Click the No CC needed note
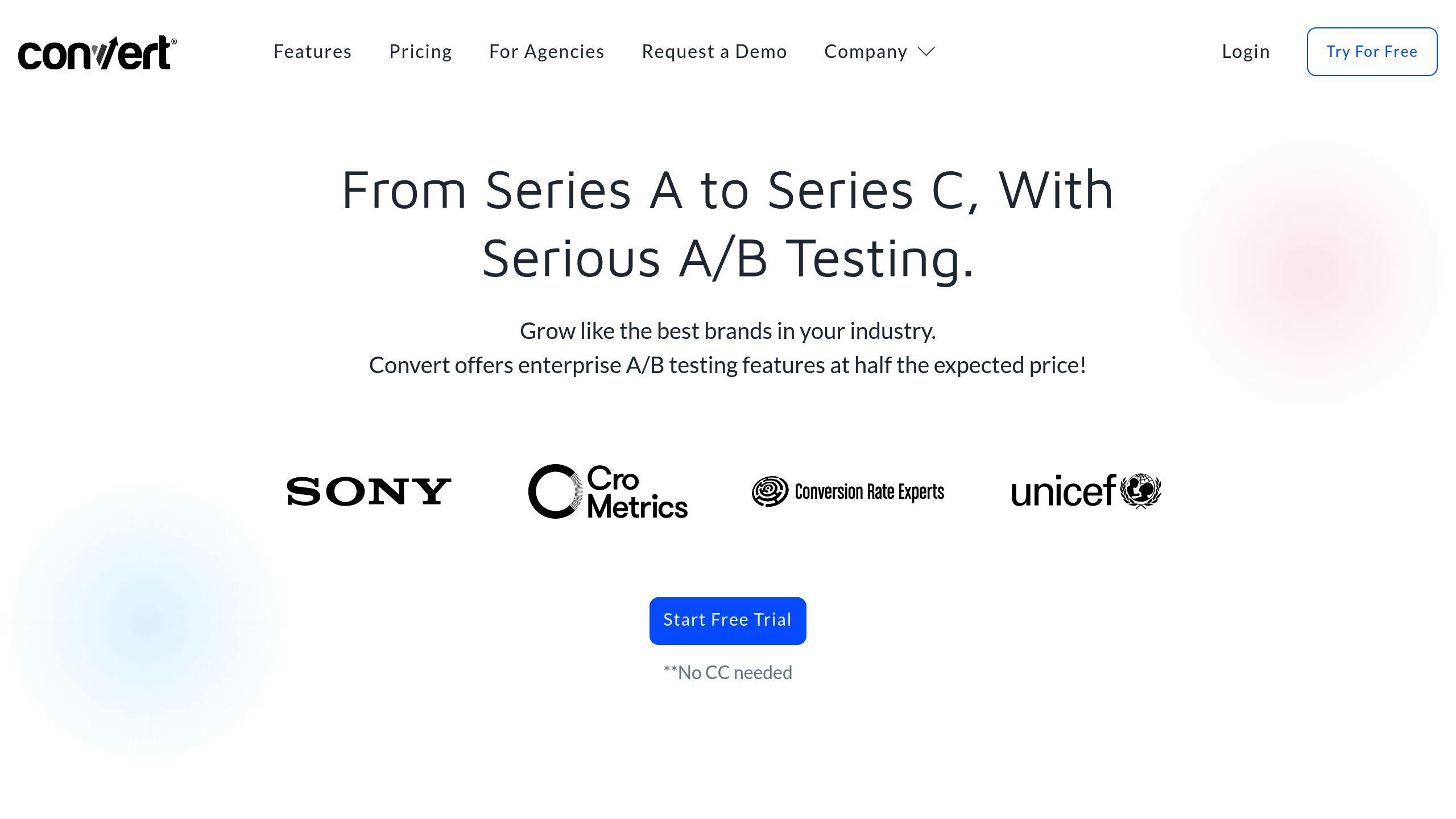 click(727, 673)
